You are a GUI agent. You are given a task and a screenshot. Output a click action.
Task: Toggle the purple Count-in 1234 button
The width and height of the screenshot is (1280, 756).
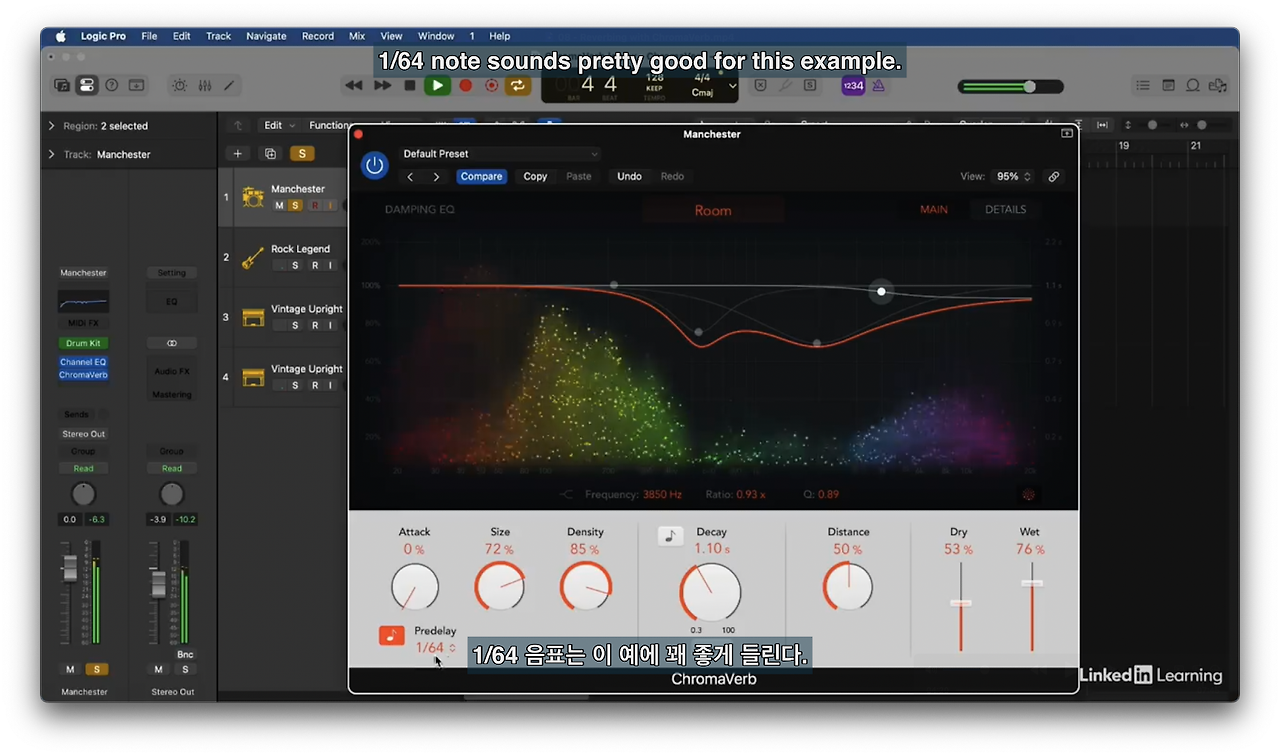pos(853,86)
